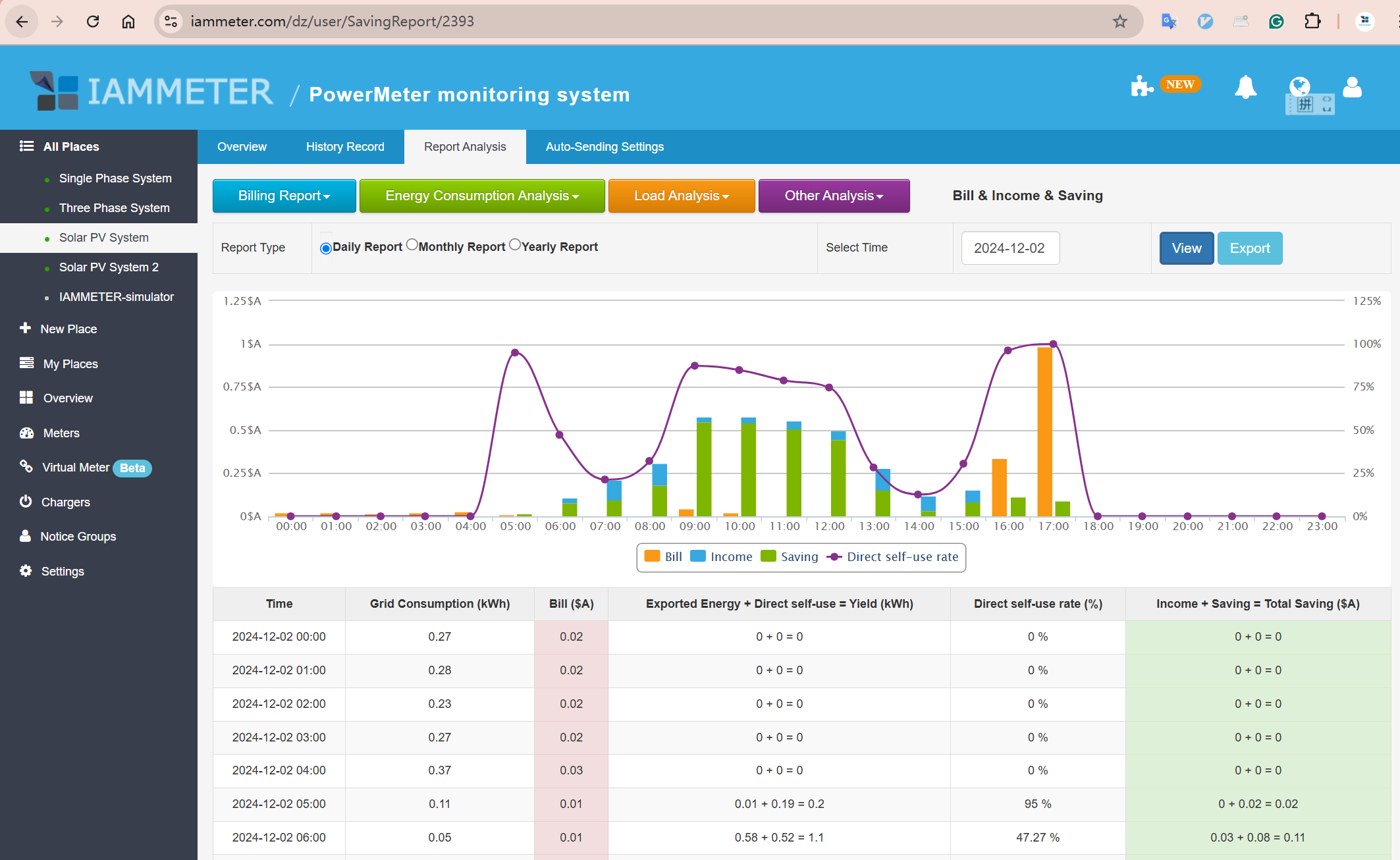
Task: Open the Grammarly extension icon
Action: click(x=1276, y=22)
